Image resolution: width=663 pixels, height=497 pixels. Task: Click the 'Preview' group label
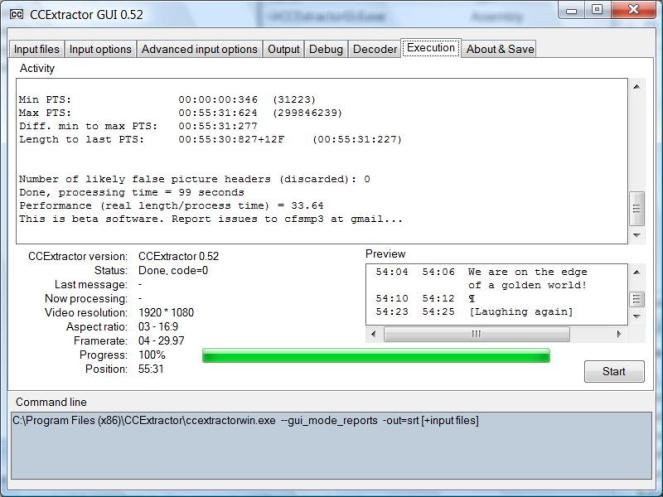(x=385, y=254)
